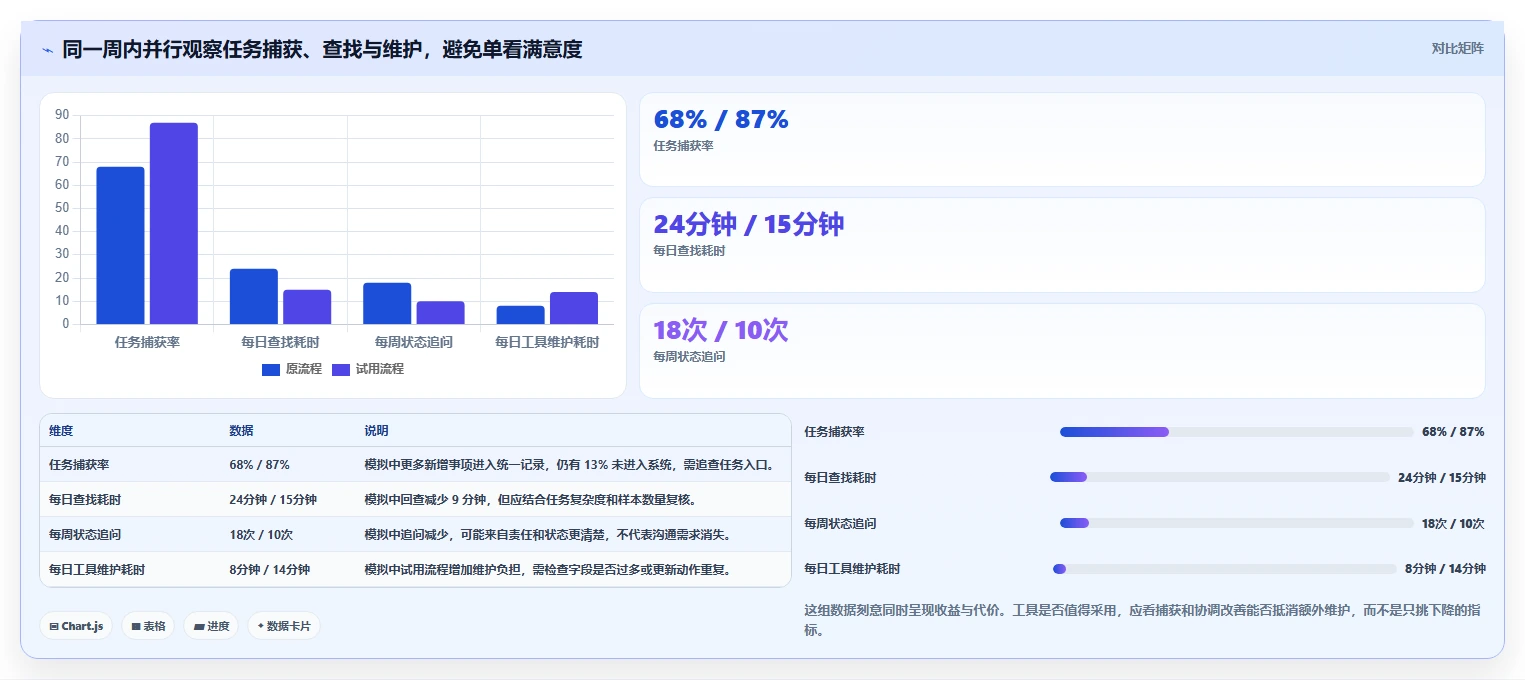The image size is (1525, 680).
Task: Click the 维度 column header
Action: click(61, 431)
